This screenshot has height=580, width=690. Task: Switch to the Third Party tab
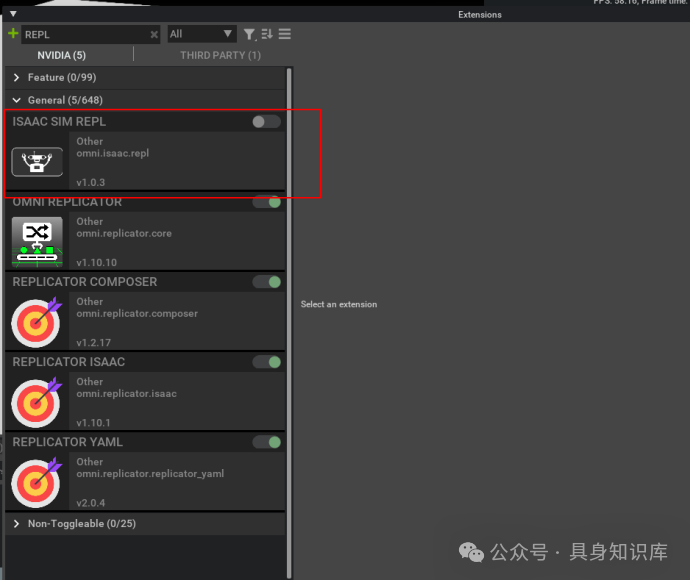220,55
